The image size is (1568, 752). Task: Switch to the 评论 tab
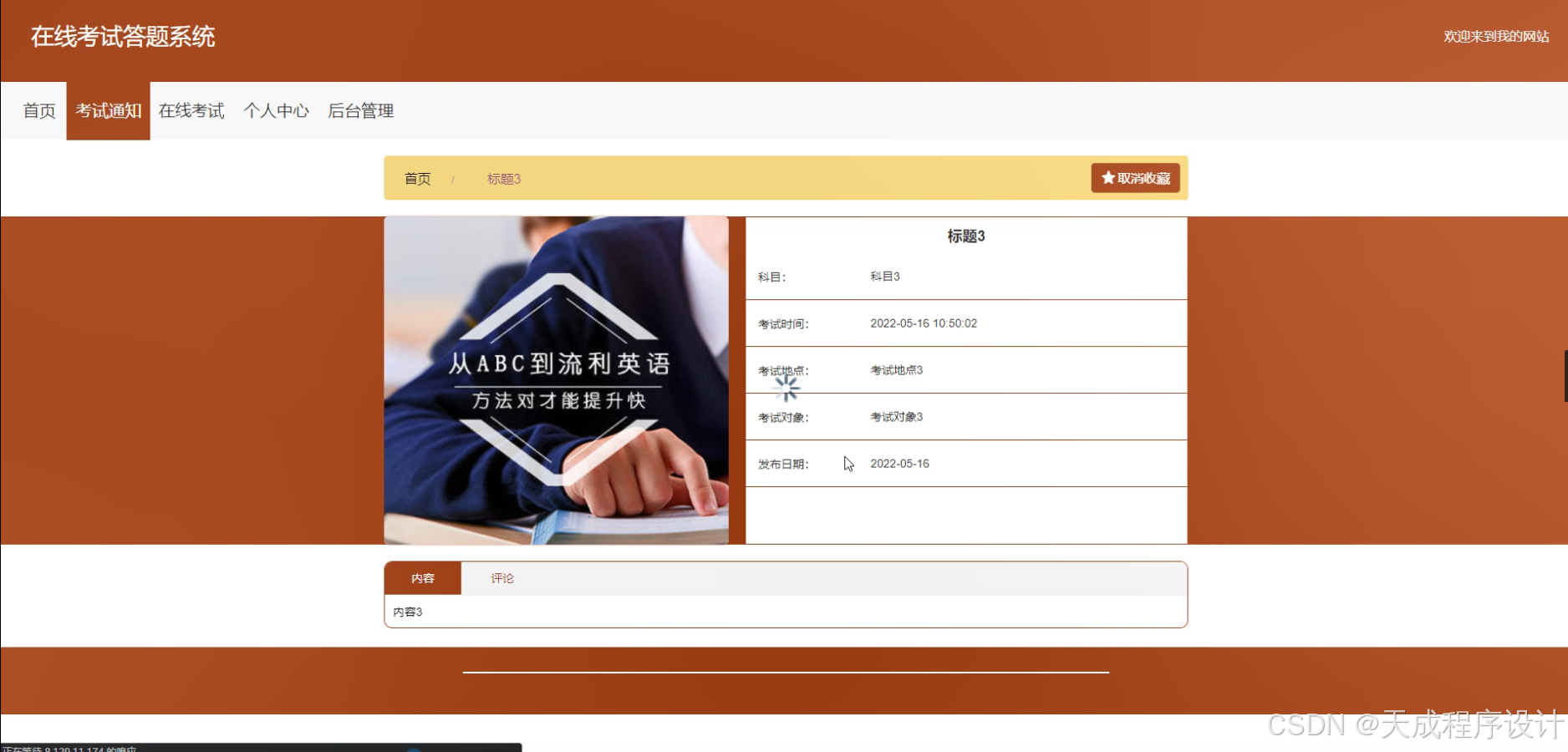pos(501,578)
